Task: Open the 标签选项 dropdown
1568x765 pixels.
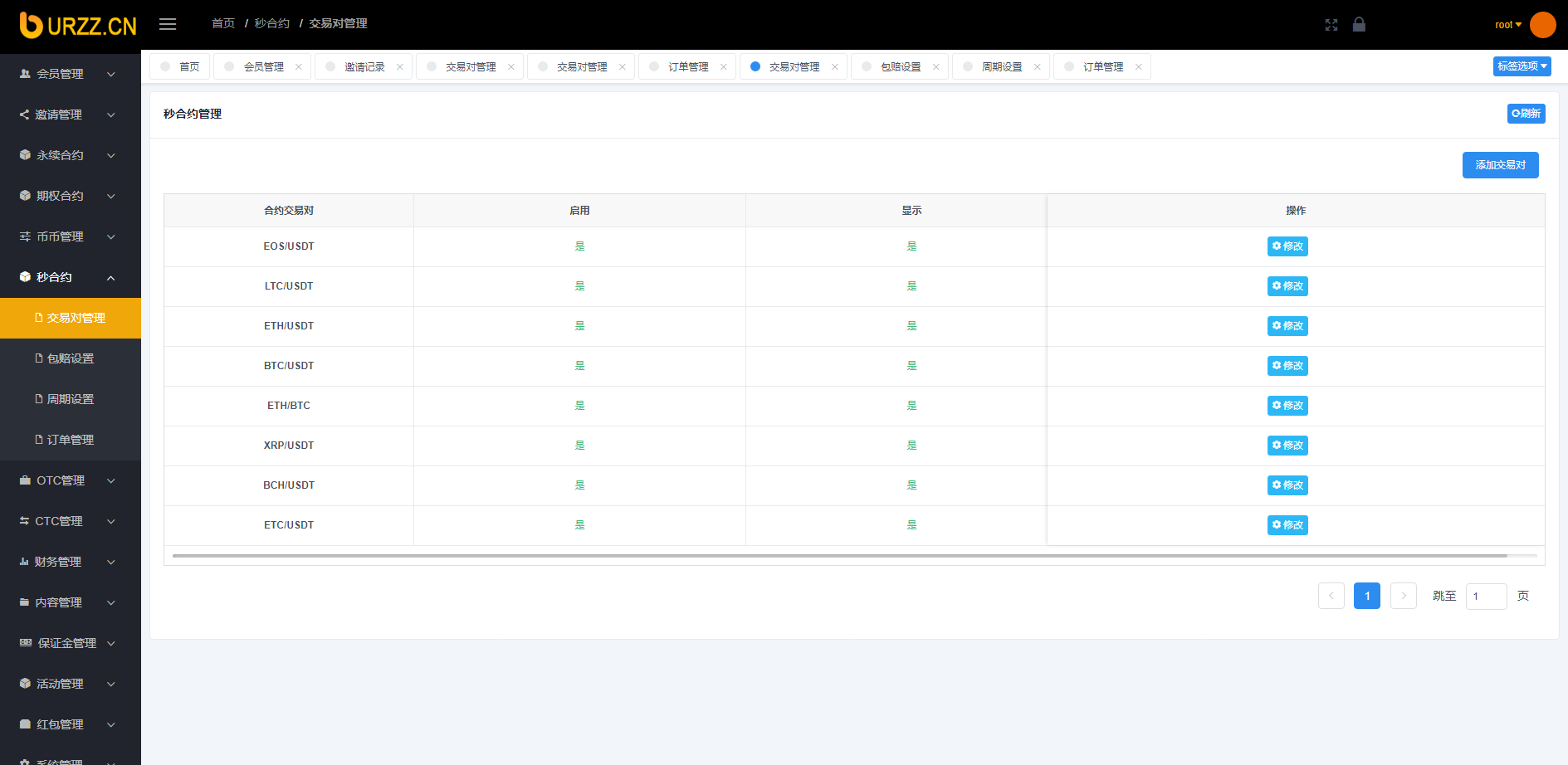Action: (x=1522, y=66)
